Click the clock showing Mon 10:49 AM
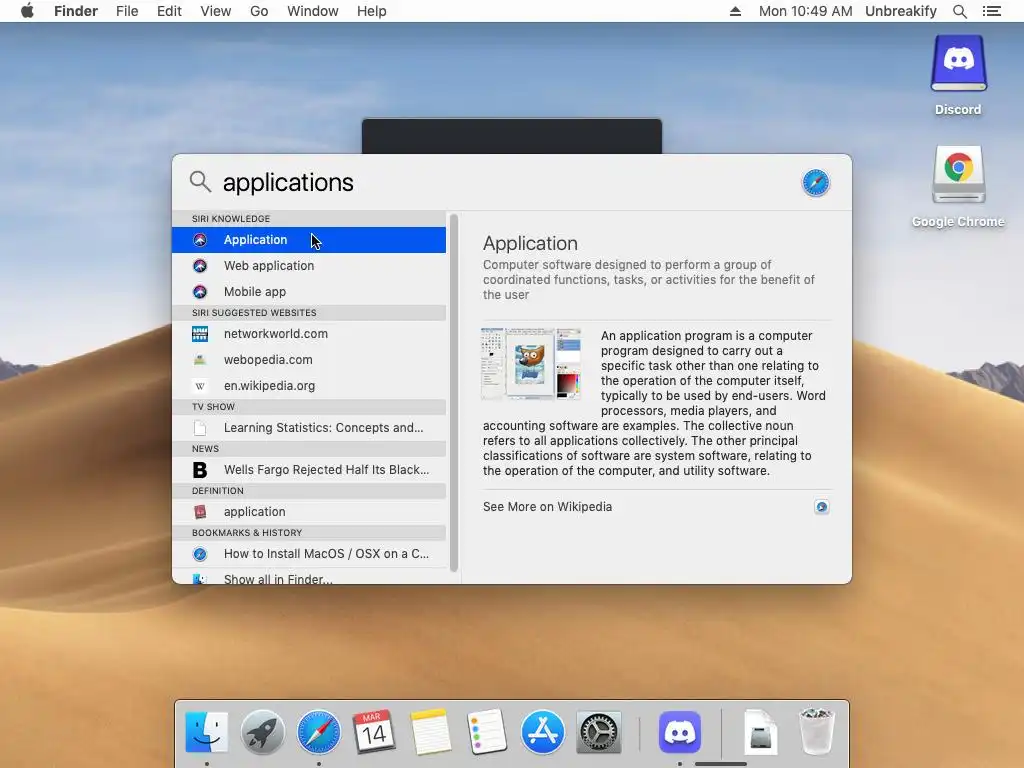The image size is (1024, 768). [805, 11]
